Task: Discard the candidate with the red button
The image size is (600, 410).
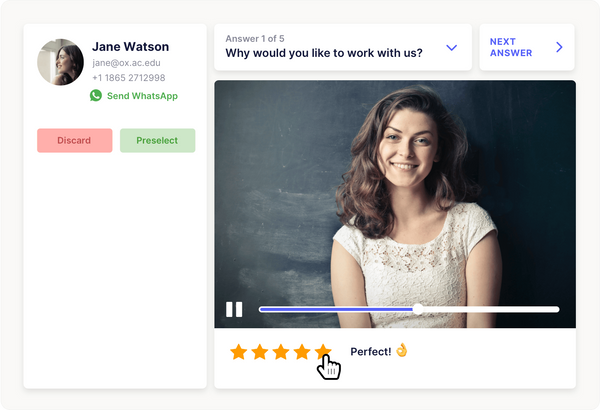Action: [x=74, y=141]
